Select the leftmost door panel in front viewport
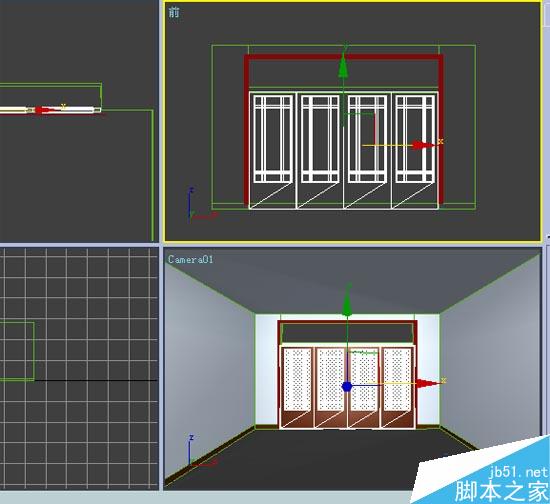The width and height of the screenshot is (550, 504). tap(273, 150)
